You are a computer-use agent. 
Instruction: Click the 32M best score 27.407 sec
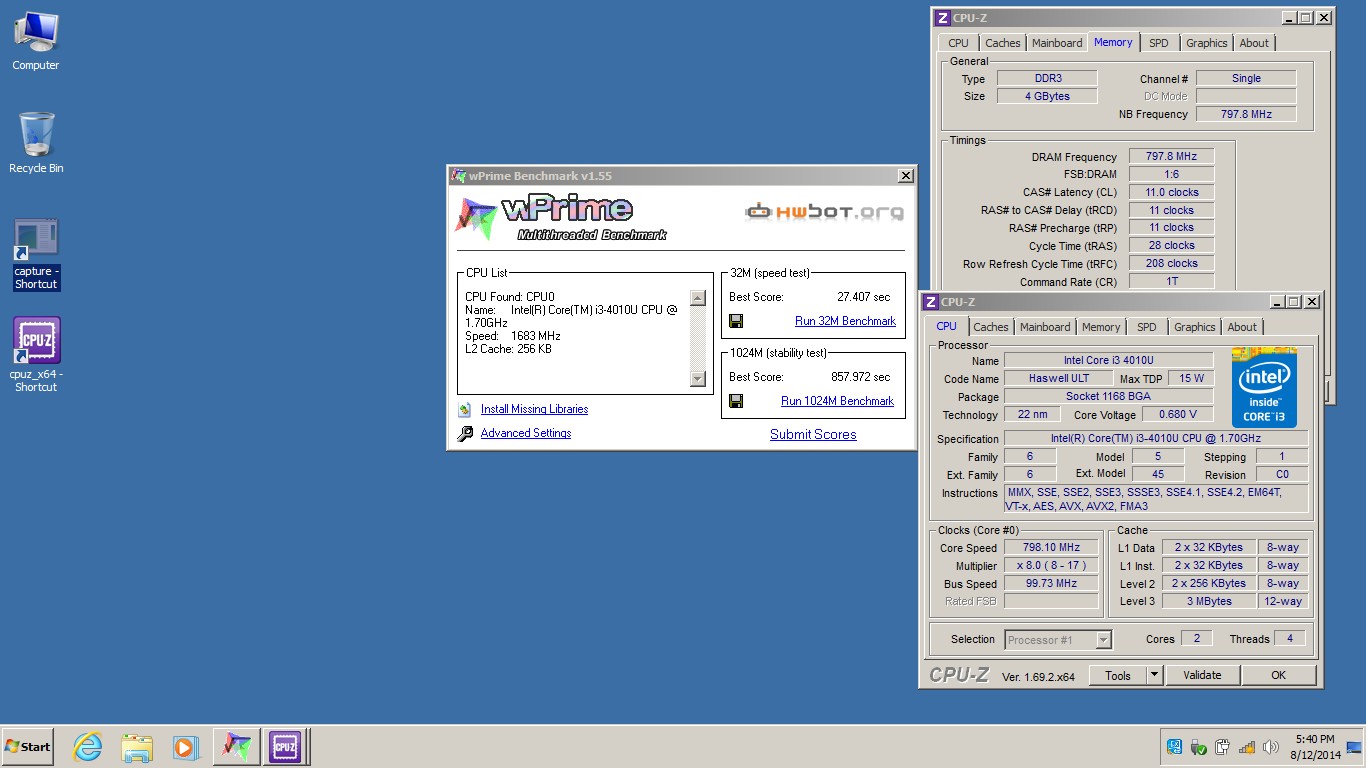[863, 297]
